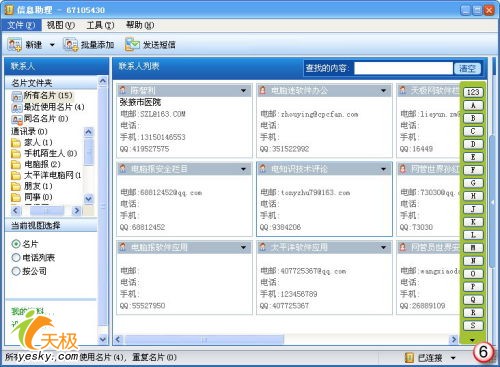This screenshot has height=367, width=500.
Task: Jump to contacts under letter D
Action: click(473, 144)
